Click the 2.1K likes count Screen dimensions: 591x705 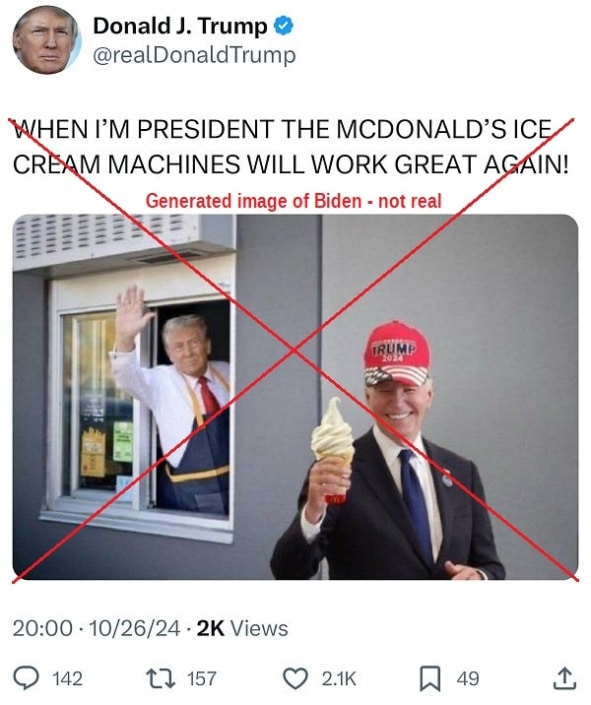[x=339, y=679]
